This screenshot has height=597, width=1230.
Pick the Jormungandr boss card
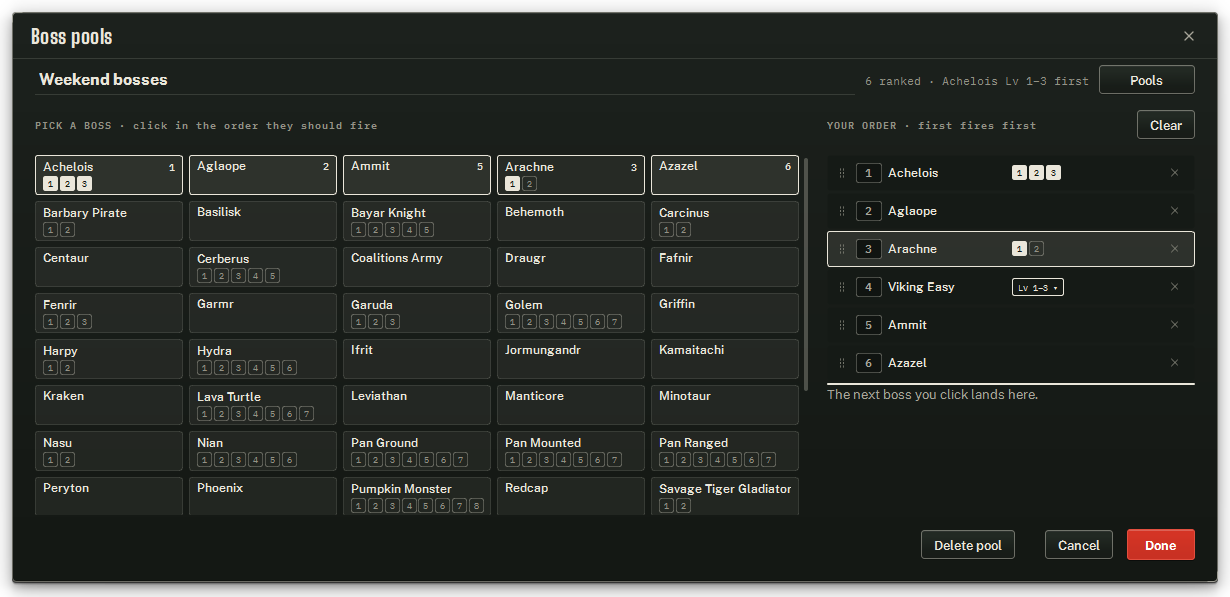571,359
